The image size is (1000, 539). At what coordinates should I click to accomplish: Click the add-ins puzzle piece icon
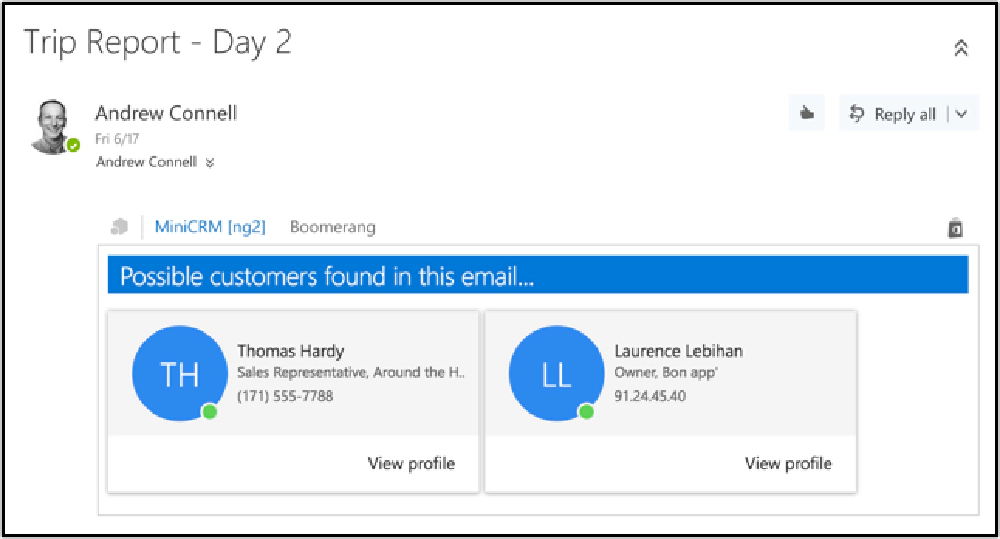(120, 227)
